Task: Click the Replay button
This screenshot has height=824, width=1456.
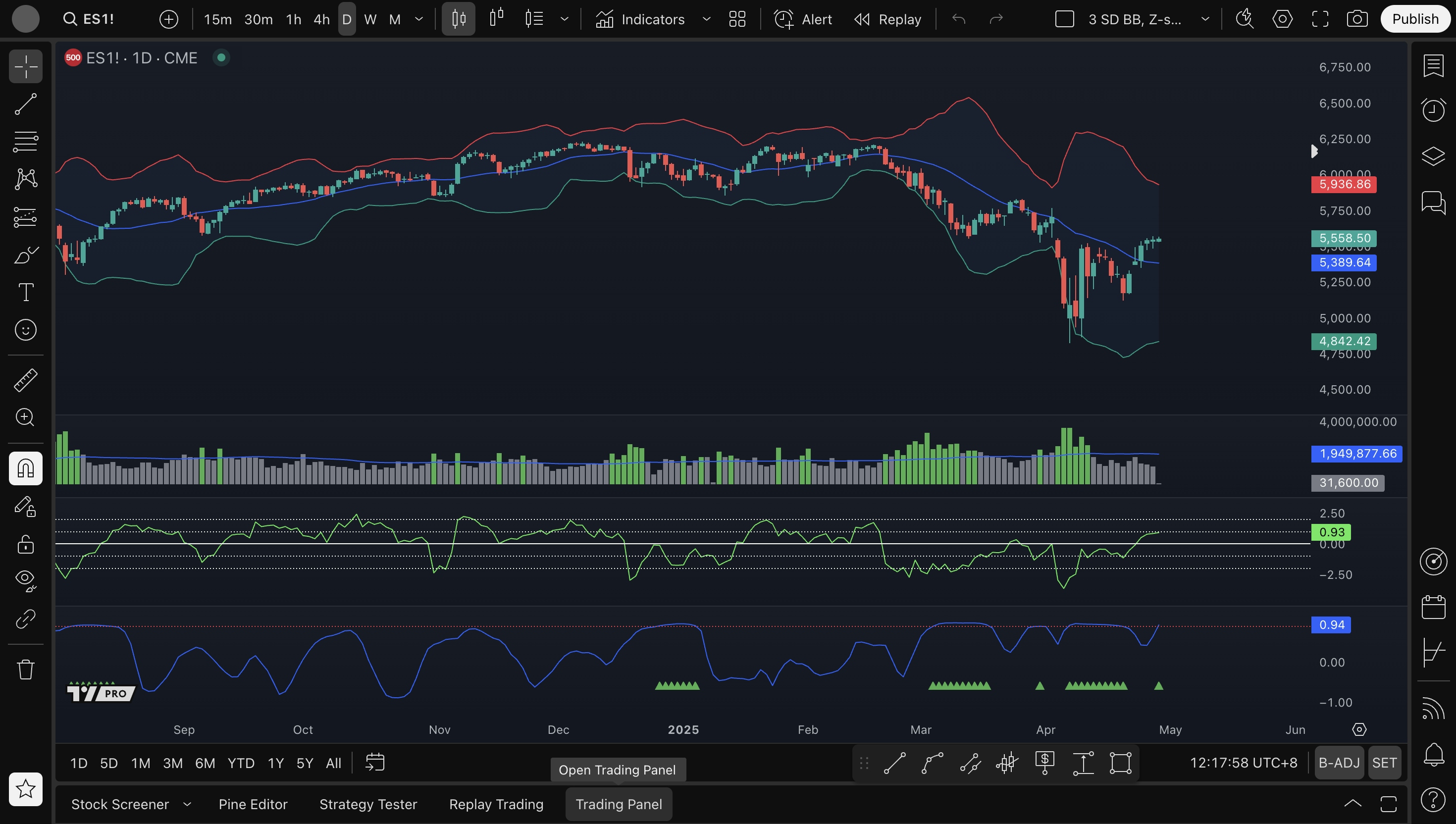Action: click(888, 19)
